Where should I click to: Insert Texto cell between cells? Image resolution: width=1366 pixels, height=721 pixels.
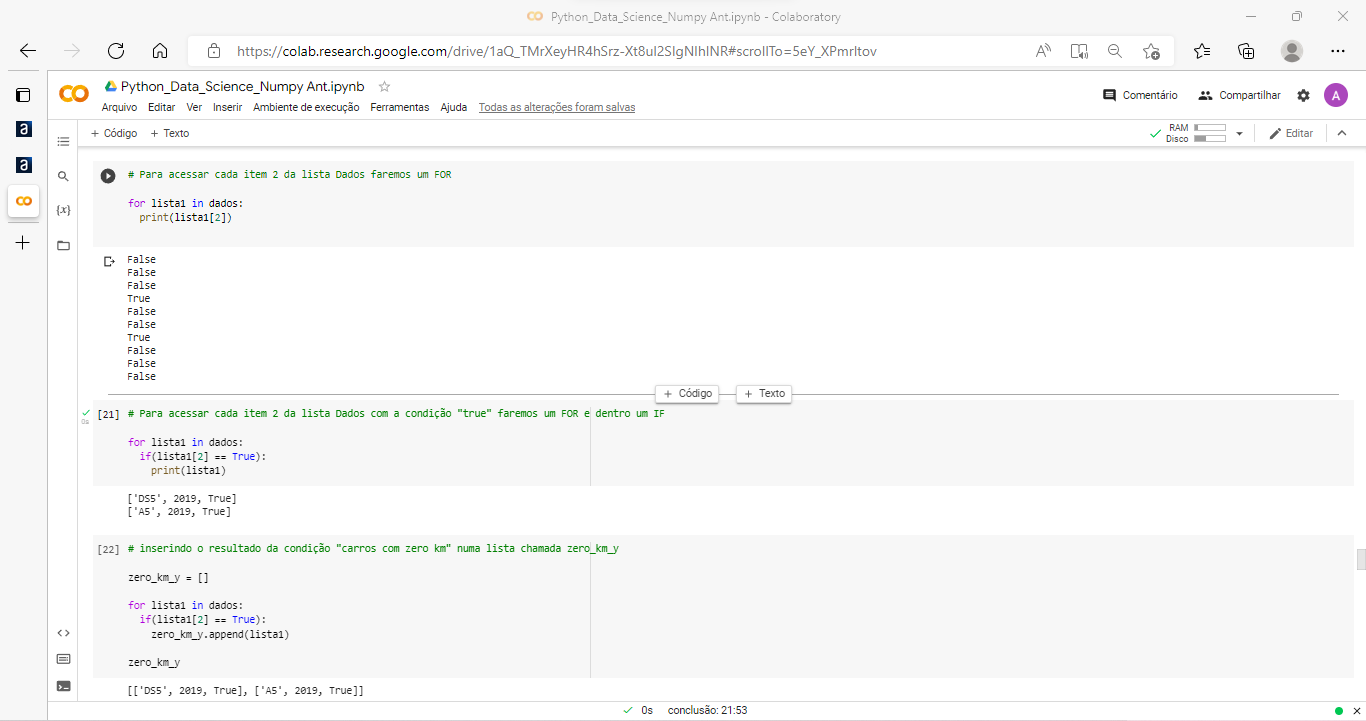point(764,394)
